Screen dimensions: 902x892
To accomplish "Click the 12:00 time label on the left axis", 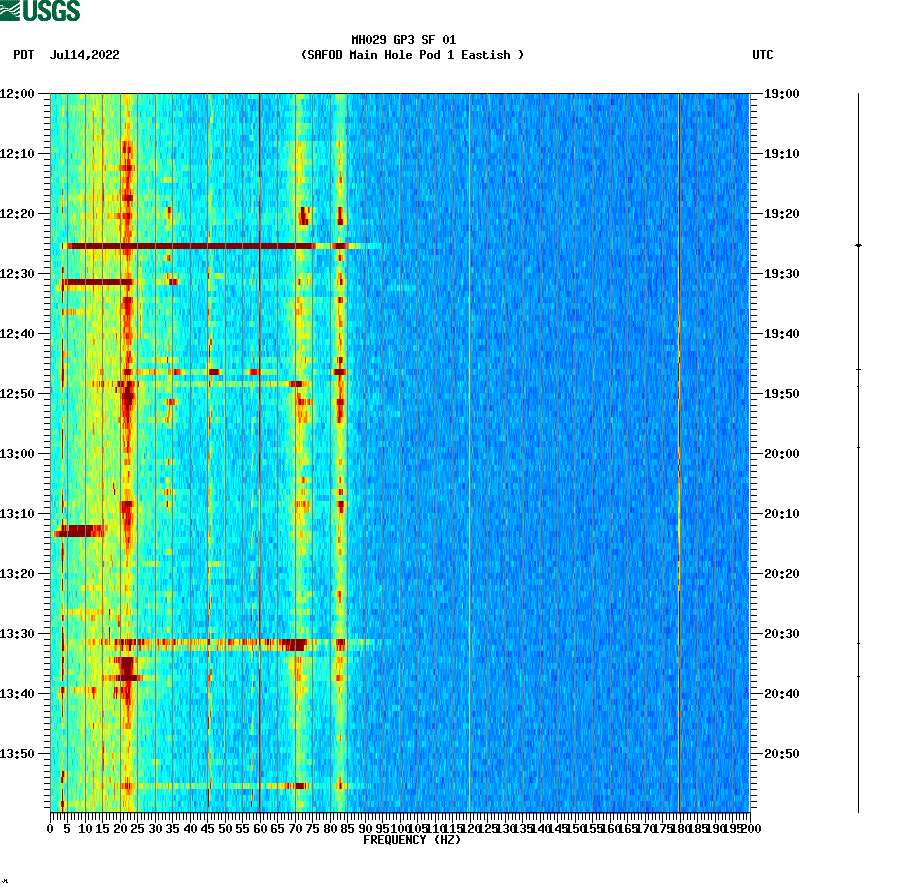I will point(18,94).
